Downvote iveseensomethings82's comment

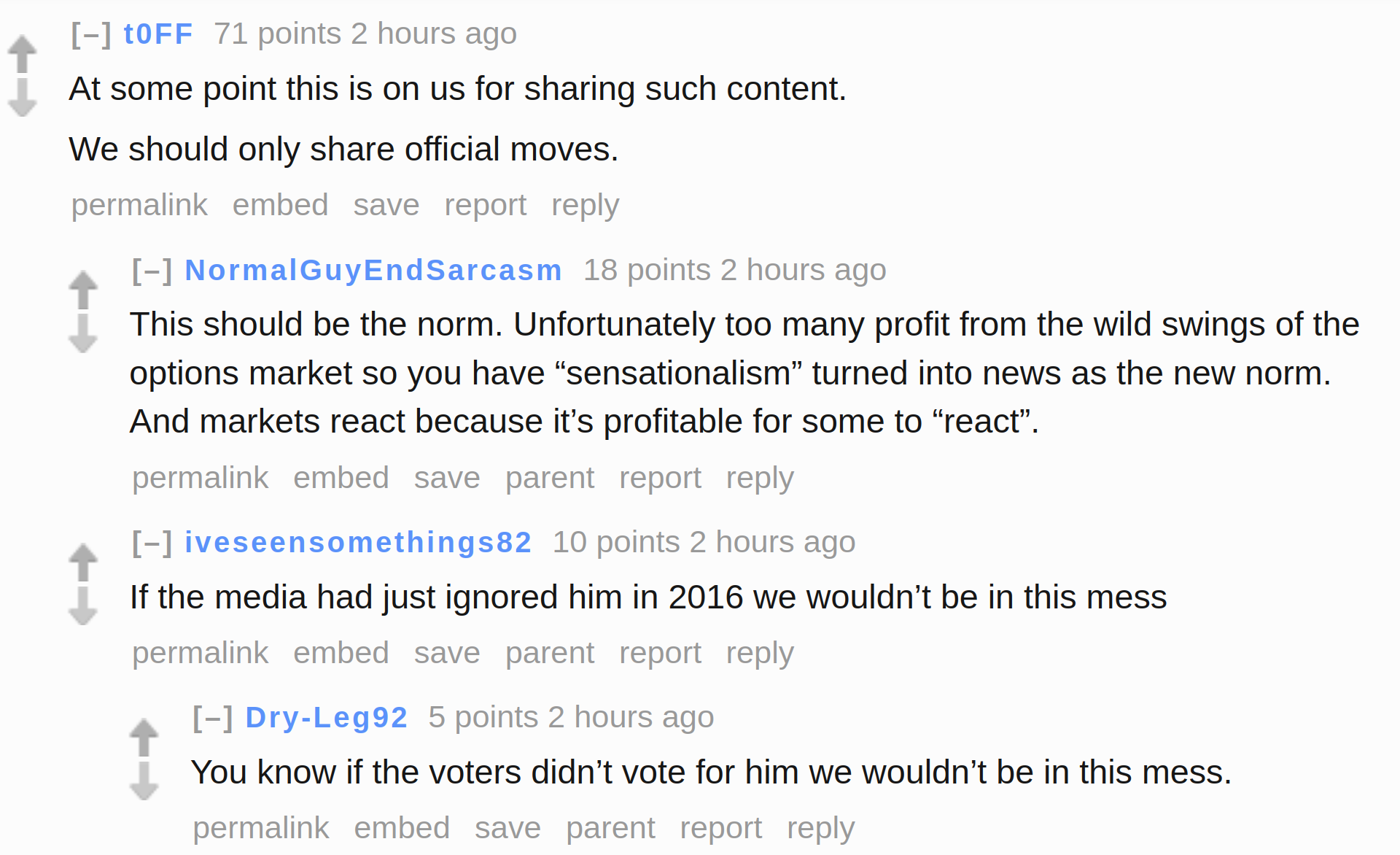(x=83, y=606)
